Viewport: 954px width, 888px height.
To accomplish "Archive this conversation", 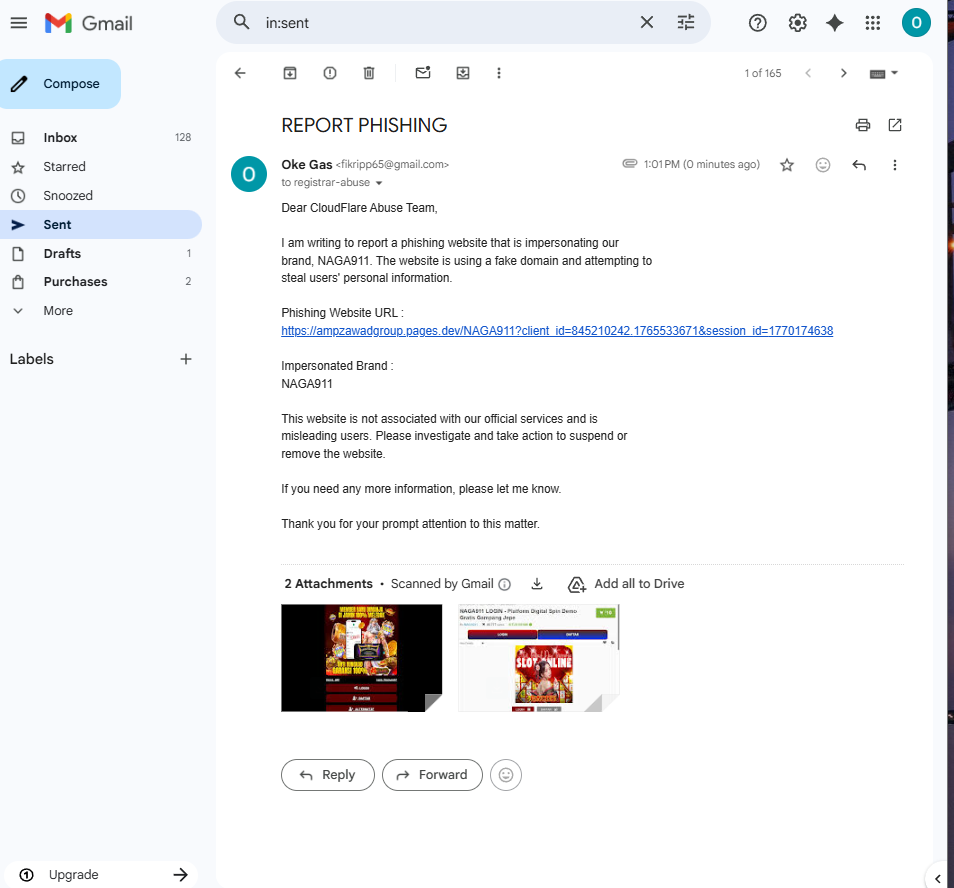I will coord(290,73).
